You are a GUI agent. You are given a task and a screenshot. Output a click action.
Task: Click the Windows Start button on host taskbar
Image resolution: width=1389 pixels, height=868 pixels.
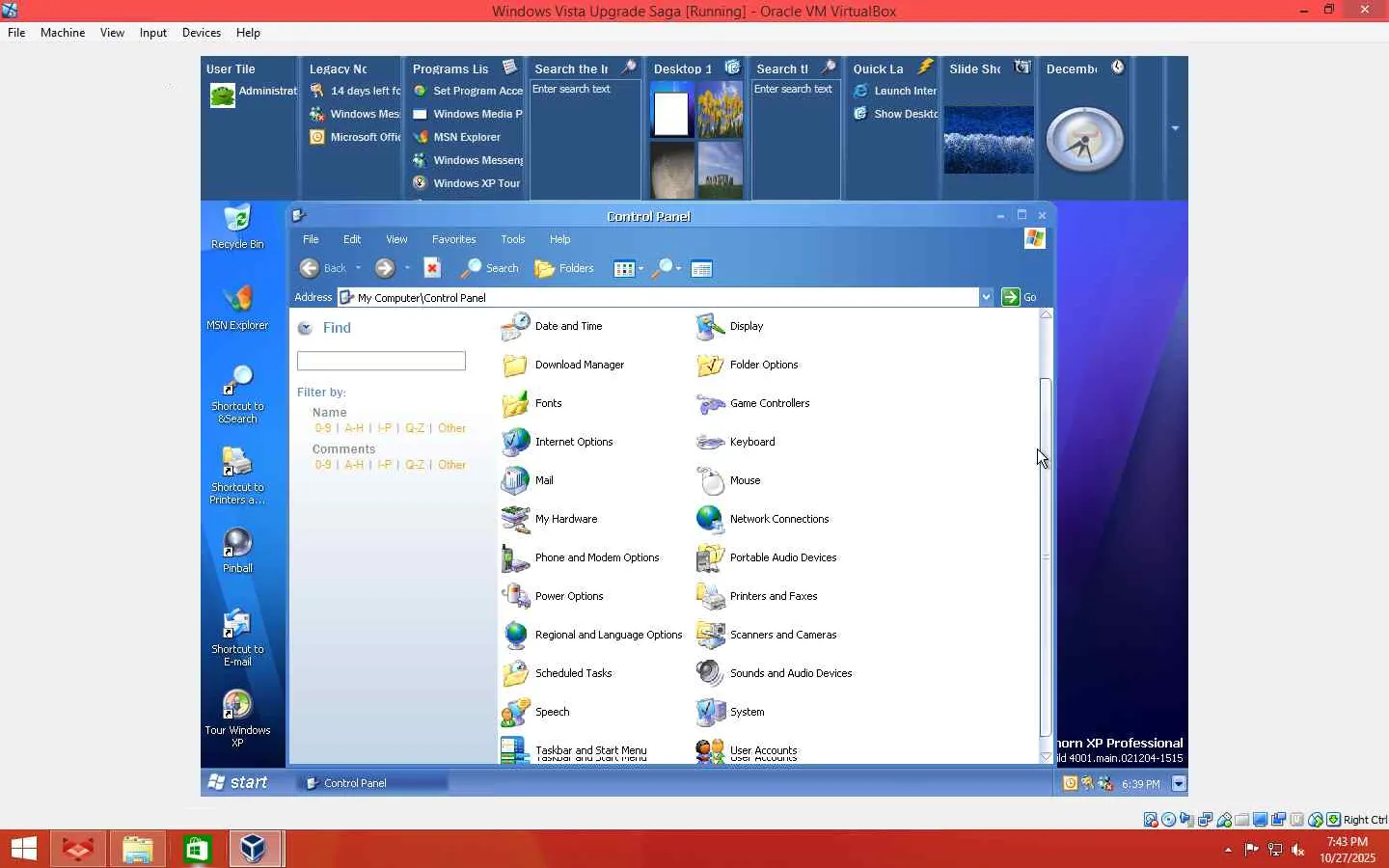click(23, 850)
